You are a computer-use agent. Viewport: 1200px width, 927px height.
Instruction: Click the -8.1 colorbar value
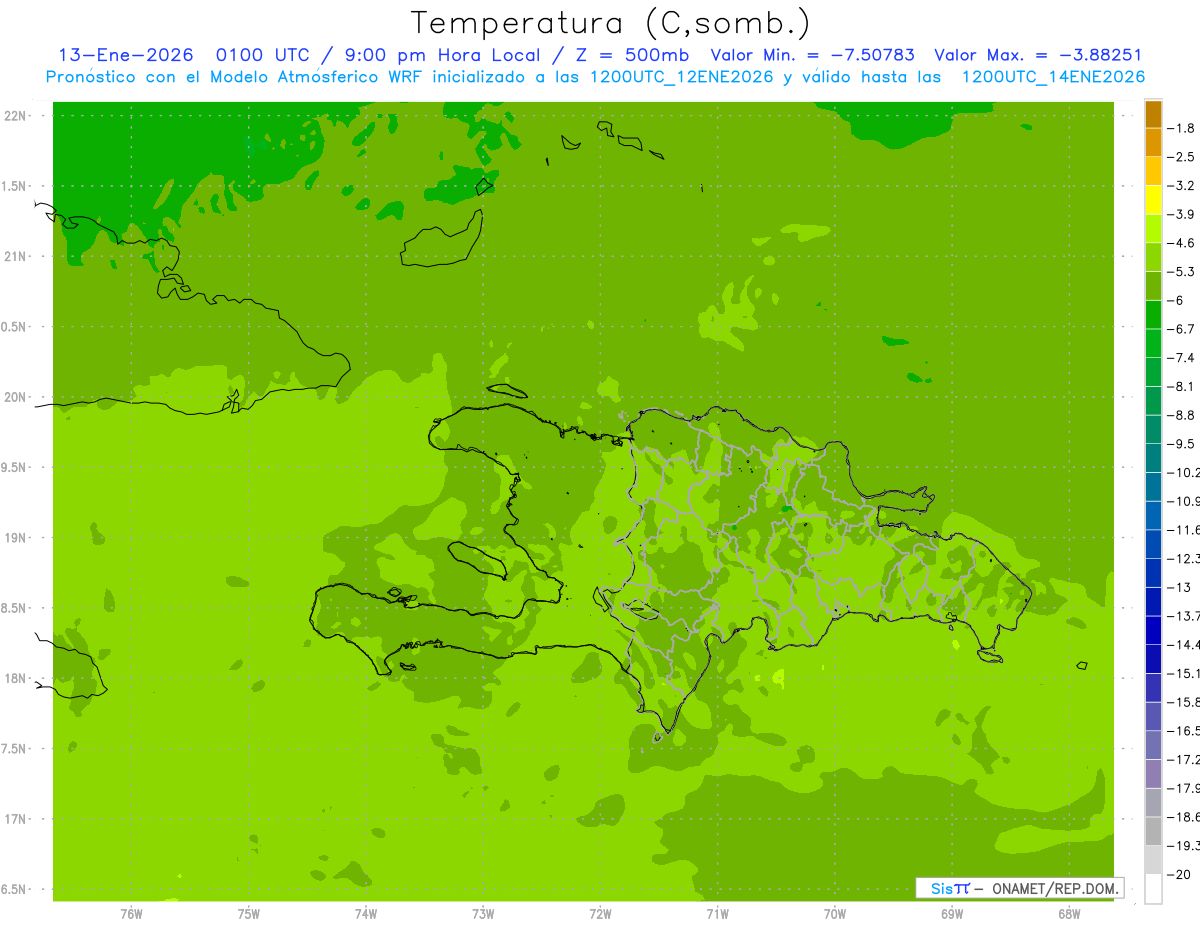pos(1181,386)
